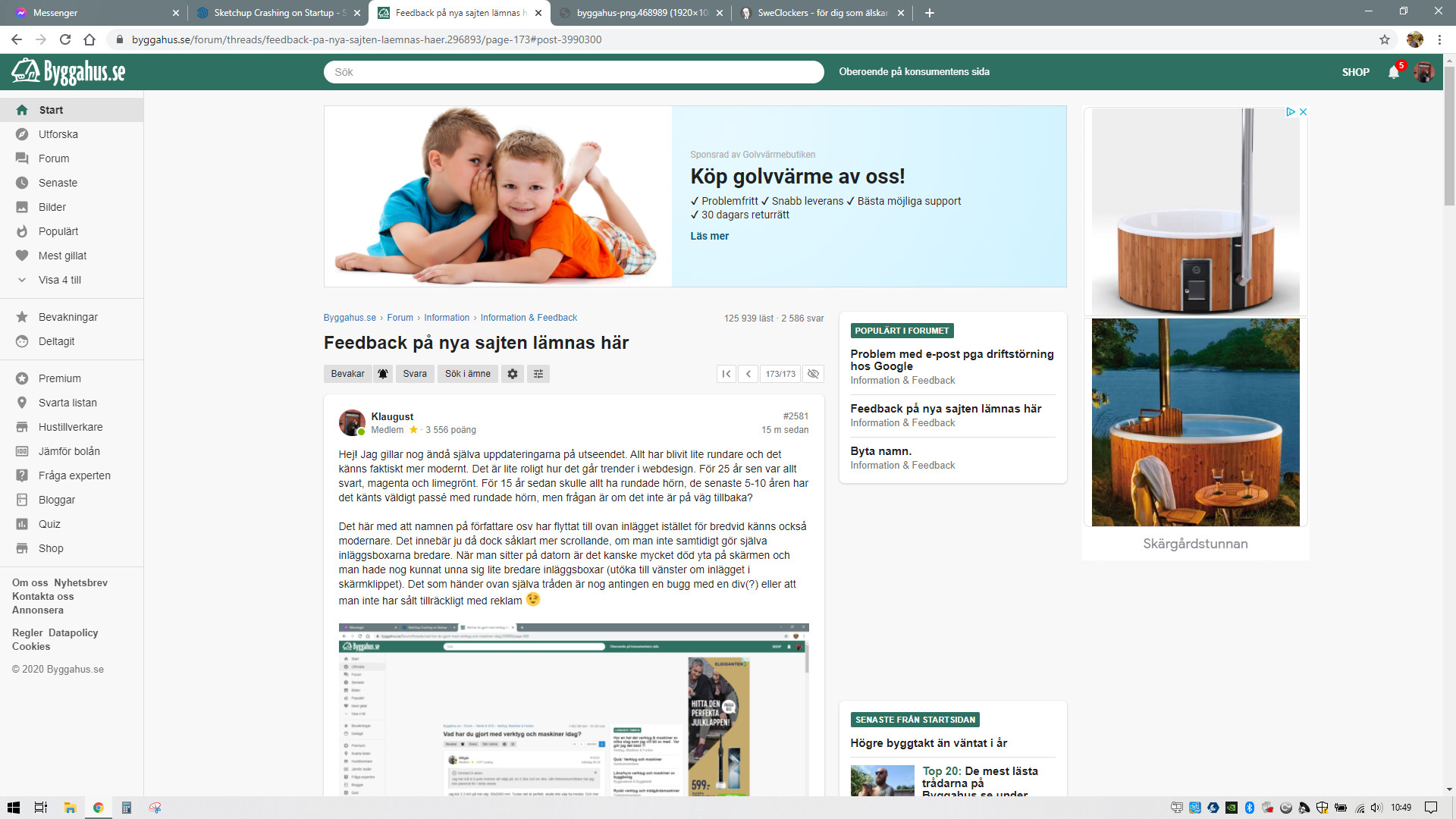Click the Svara reply button
This screenshot has height=819, width=1456.
pos(415,374)
